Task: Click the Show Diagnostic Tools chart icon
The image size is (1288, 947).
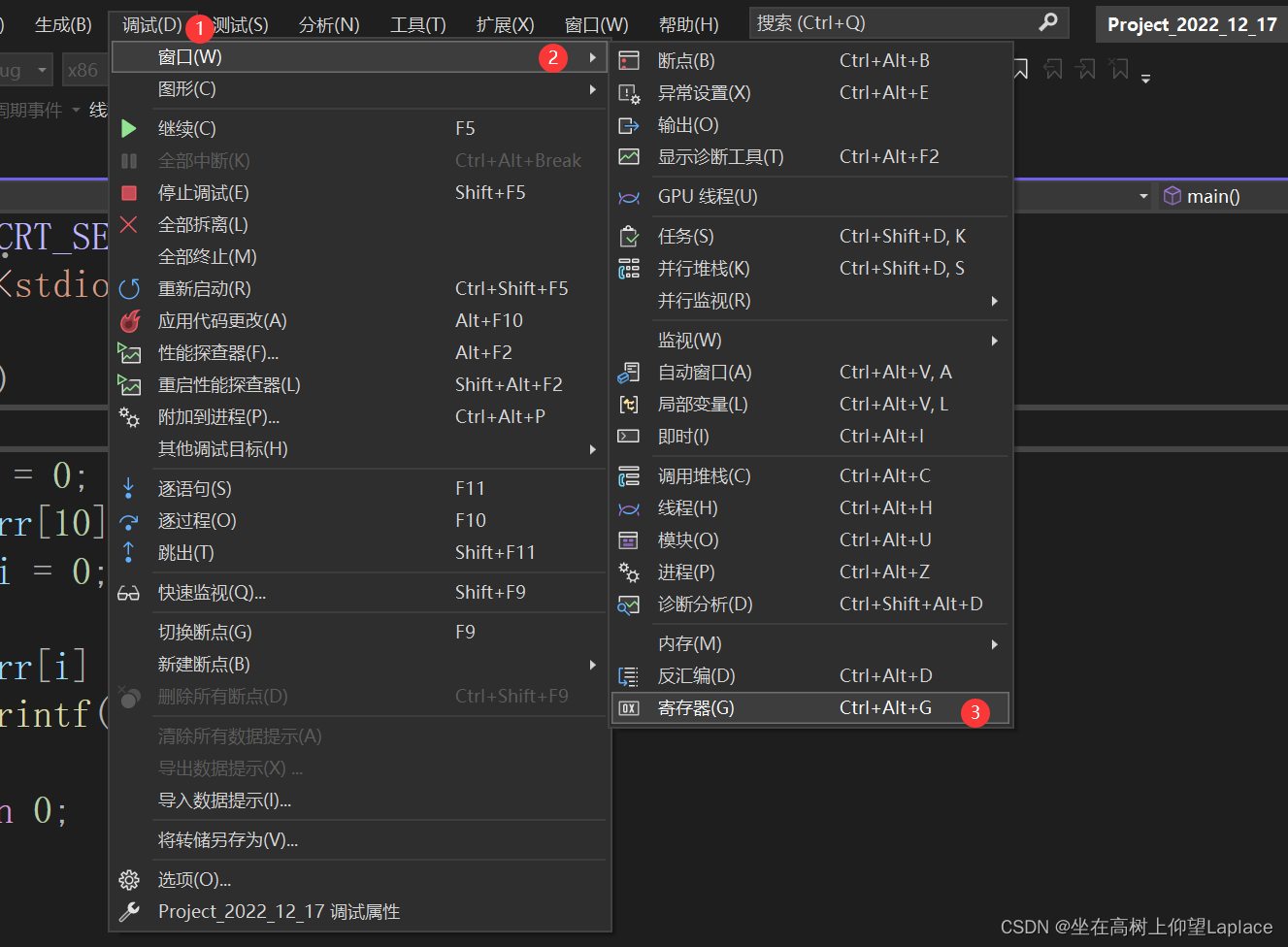Action: pyautogui.click(x=629, y=157)
